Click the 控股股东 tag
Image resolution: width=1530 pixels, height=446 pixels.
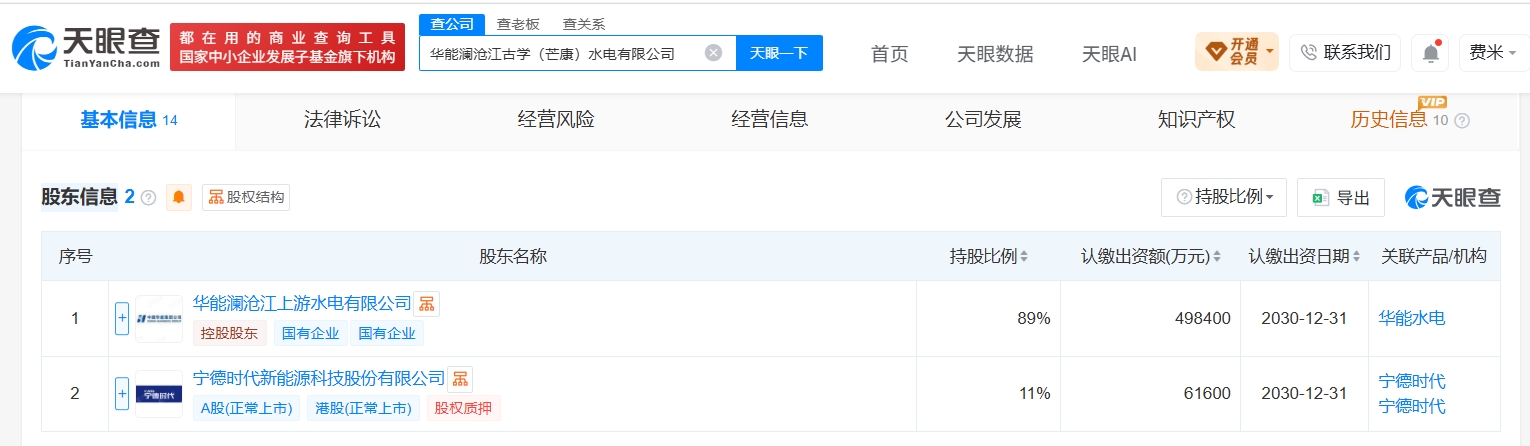(230, 333)
